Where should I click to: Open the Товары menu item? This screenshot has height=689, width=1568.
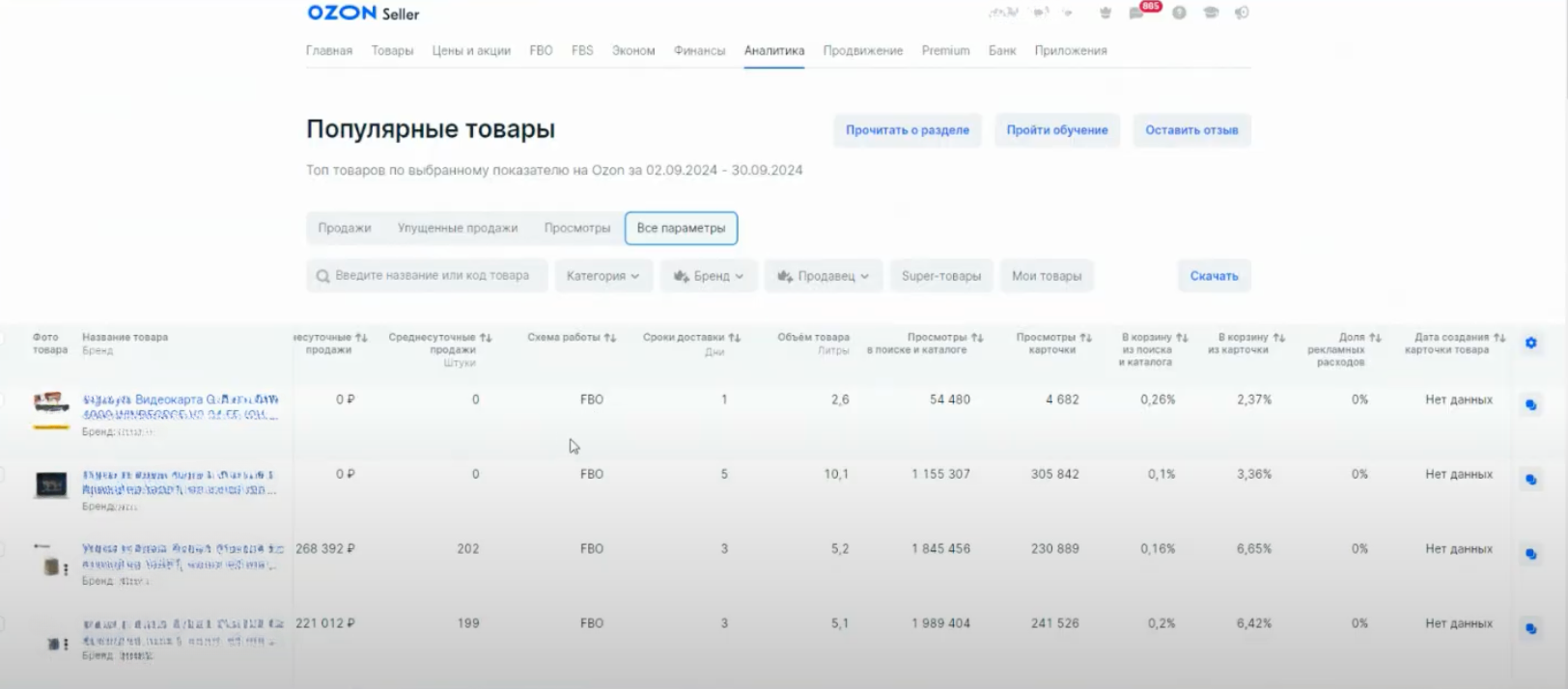click(392, 50)
